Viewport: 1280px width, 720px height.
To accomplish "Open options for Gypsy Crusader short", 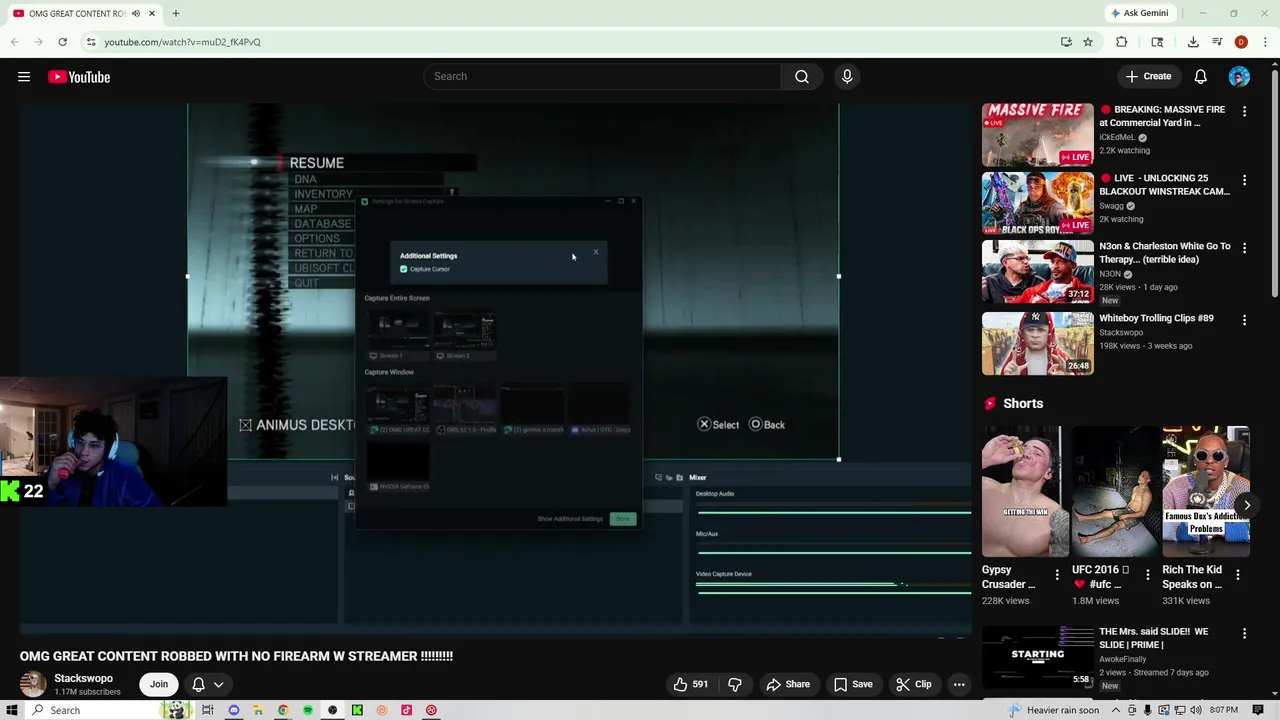I will coord(1057,575).
